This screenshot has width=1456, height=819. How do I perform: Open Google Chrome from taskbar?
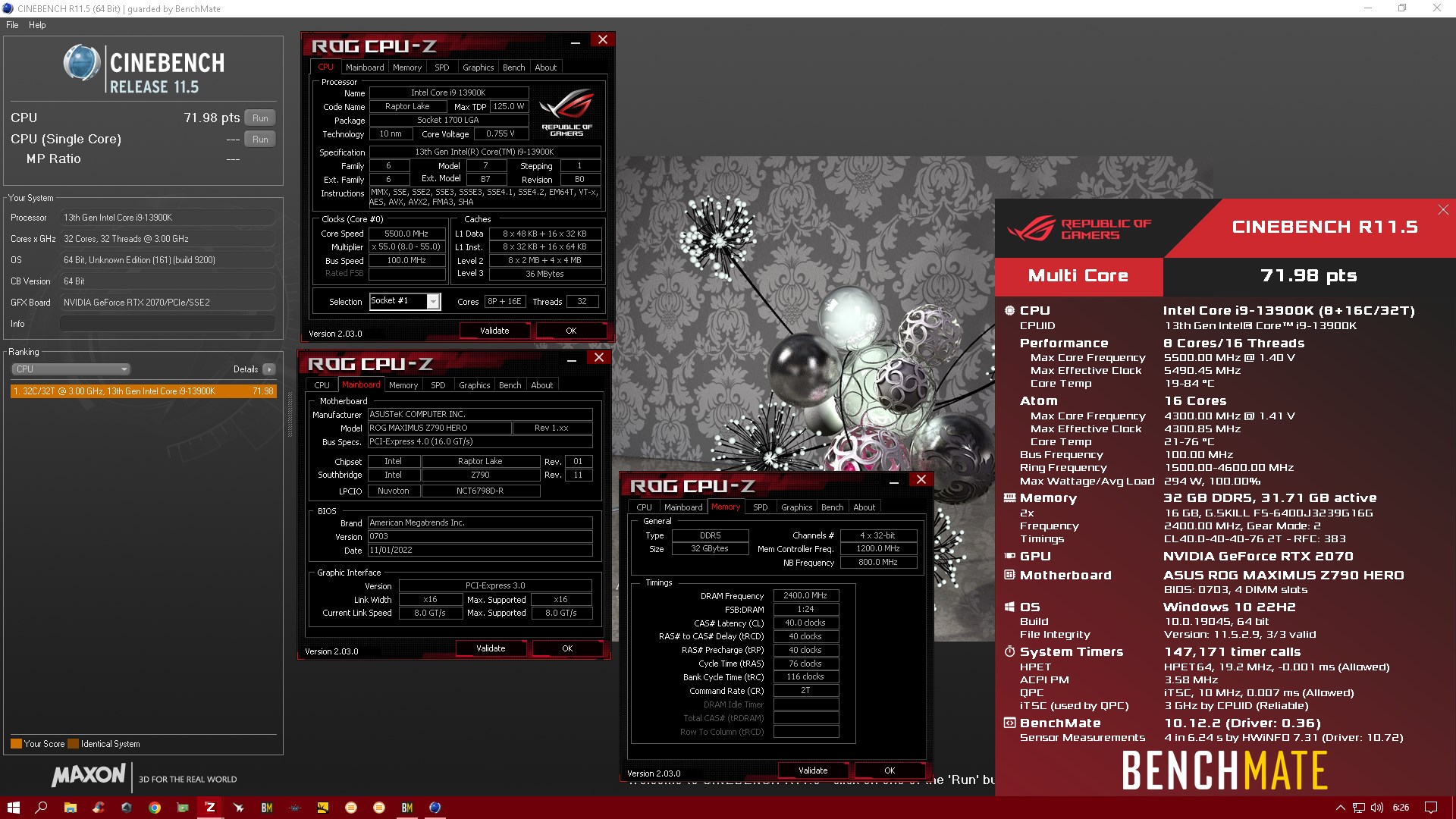pos(154,808)
